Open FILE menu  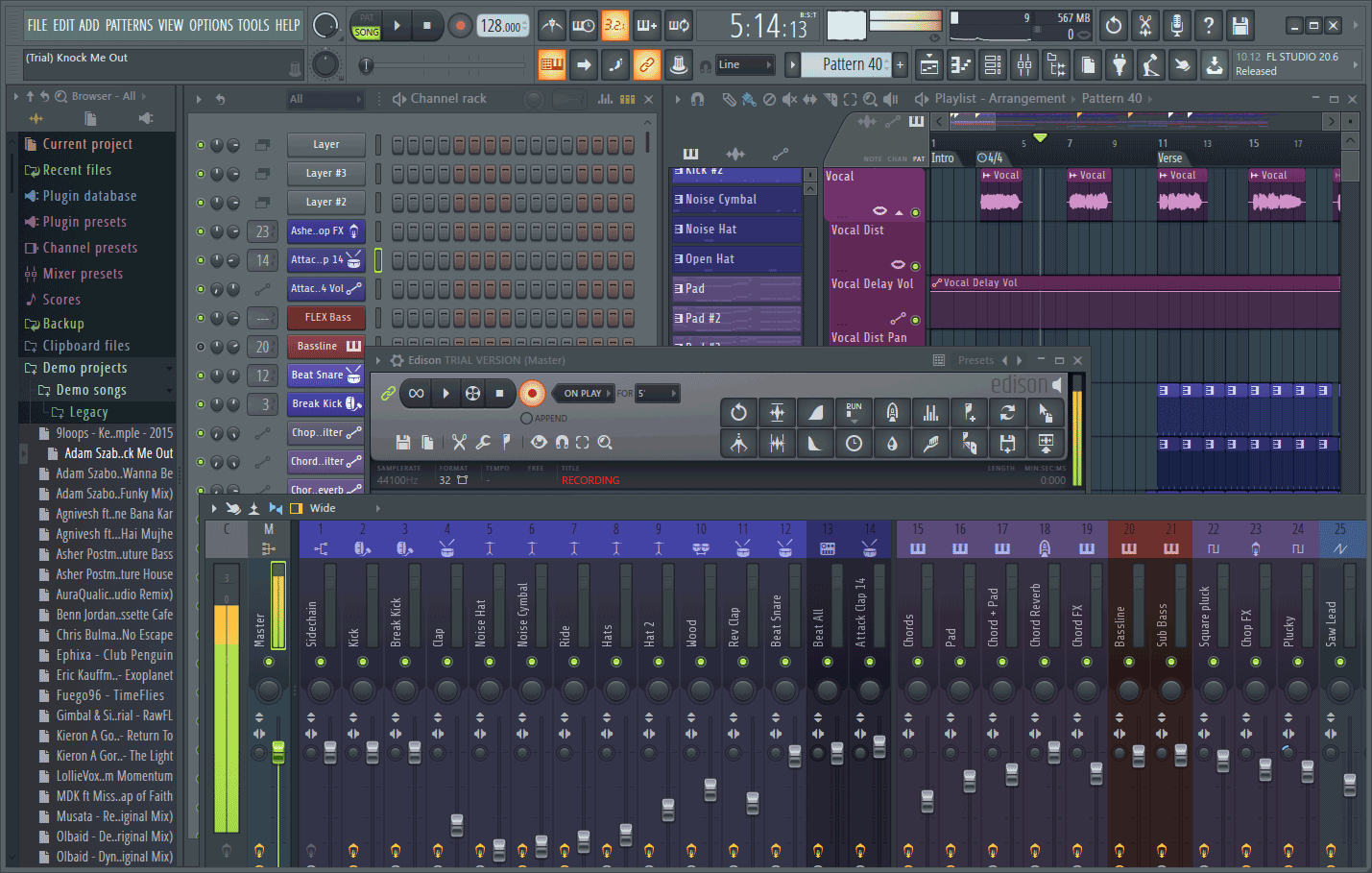coord(37,25)
